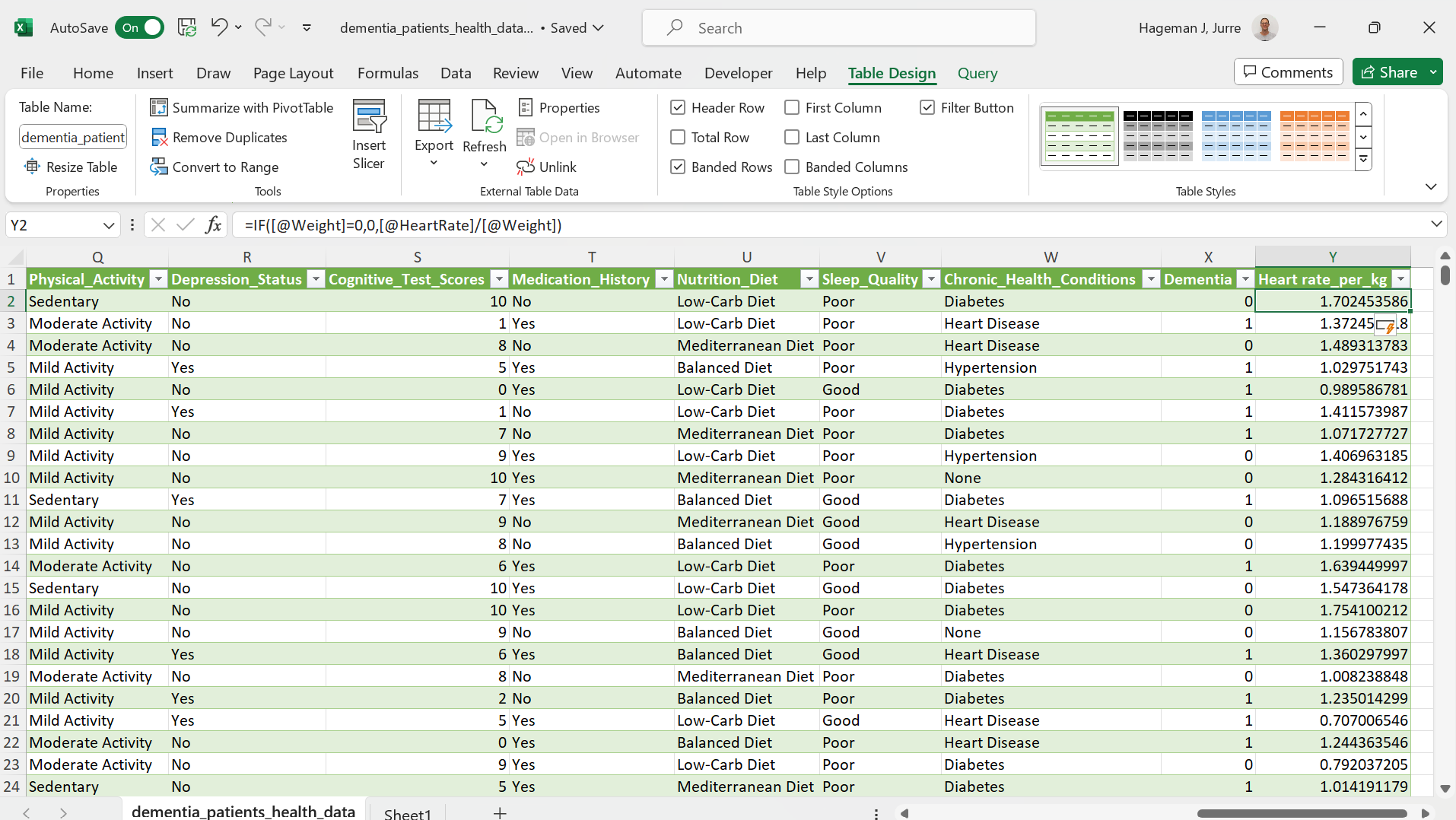1456x820 pixels.
Task: Expand the Table Styles gallery
Action: [1363, 159]
